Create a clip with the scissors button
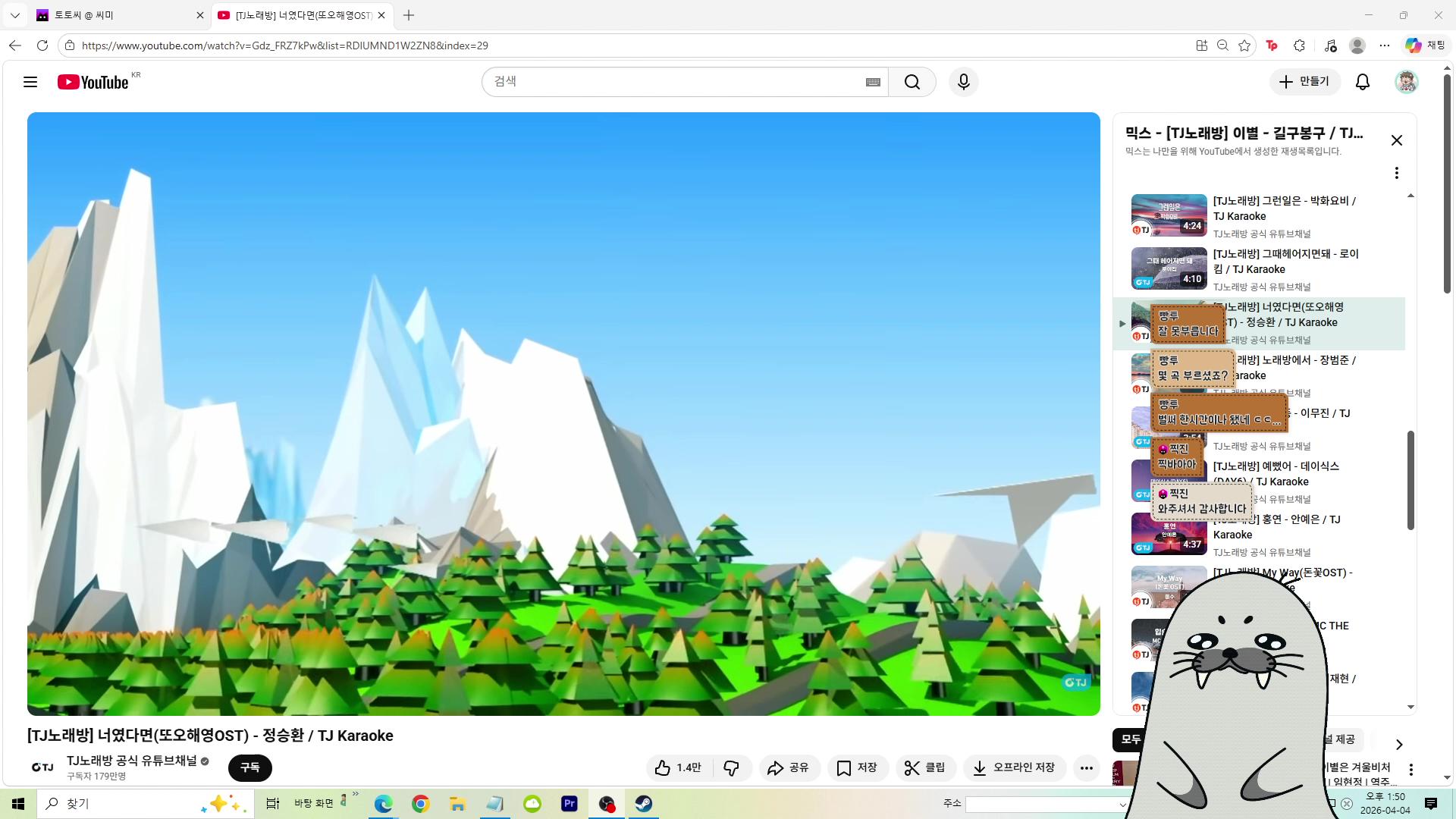The height and width of the screenshot is (819, 1456). [x=925, y=768]
